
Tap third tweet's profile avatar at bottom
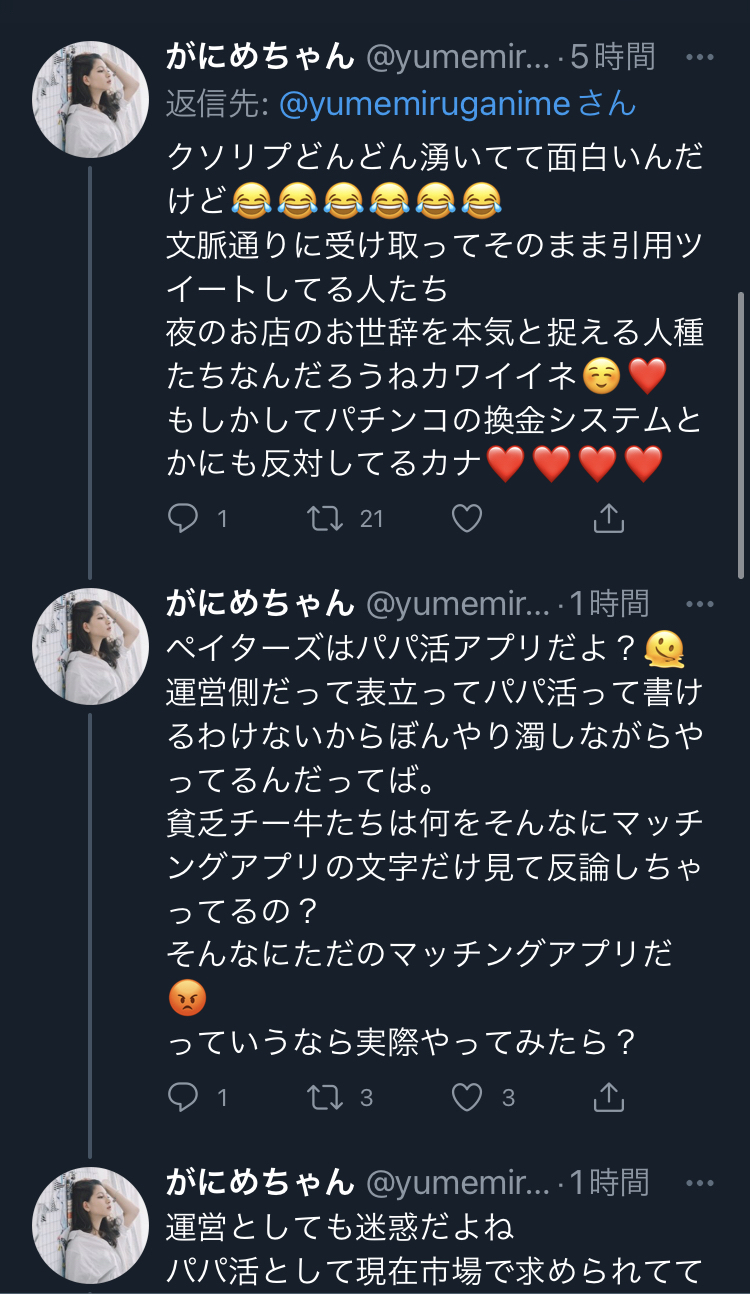tap(91, 1225)
